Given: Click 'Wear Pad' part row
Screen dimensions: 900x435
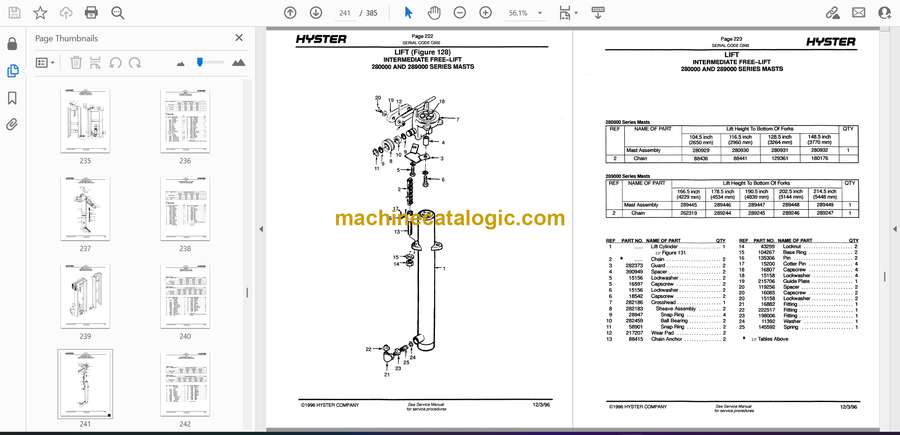Looking at the screenshot, I should point(667,333).
